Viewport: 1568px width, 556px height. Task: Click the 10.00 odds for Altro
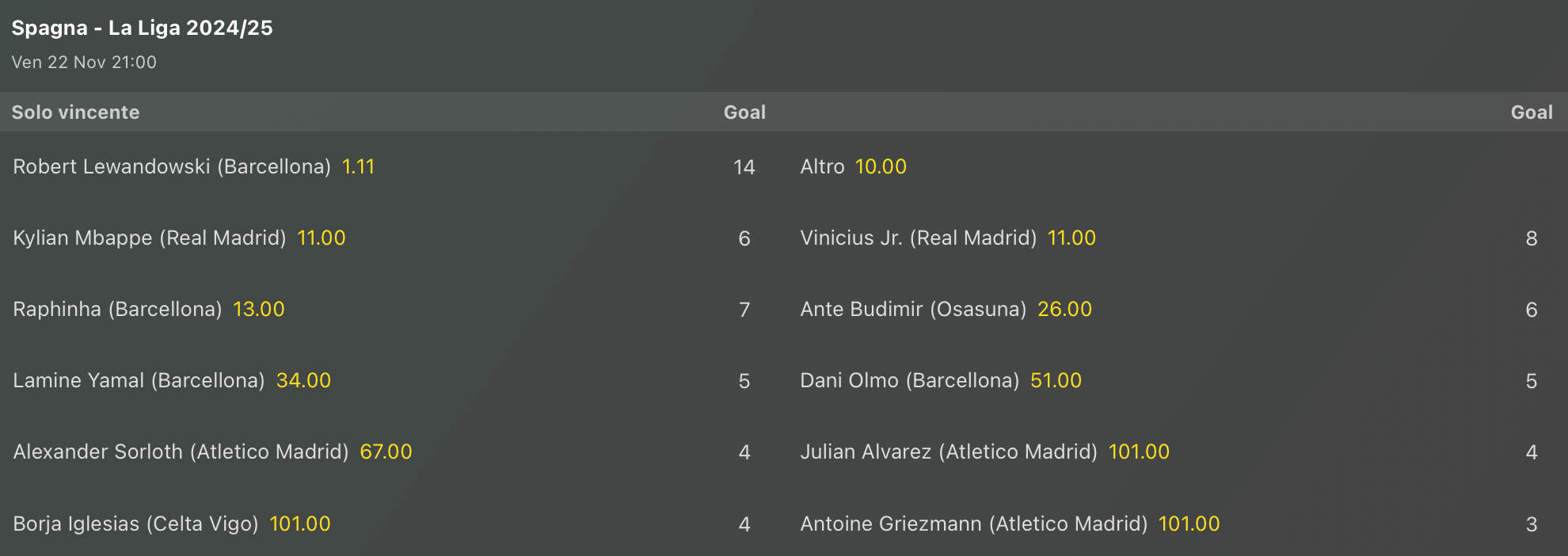pos(881,167)
